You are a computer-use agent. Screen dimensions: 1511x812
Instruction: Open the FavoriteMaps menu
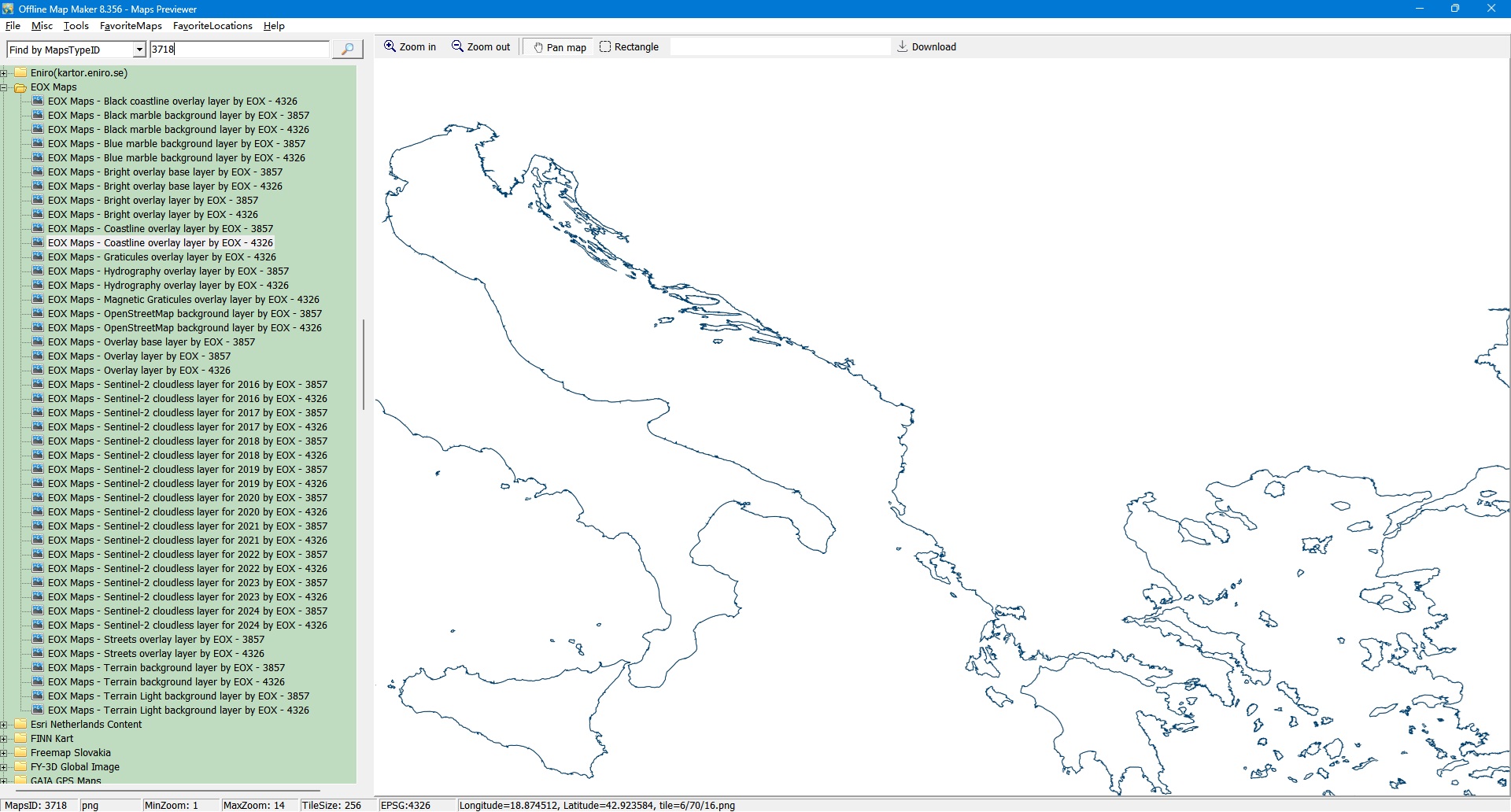tap(131, 26)
